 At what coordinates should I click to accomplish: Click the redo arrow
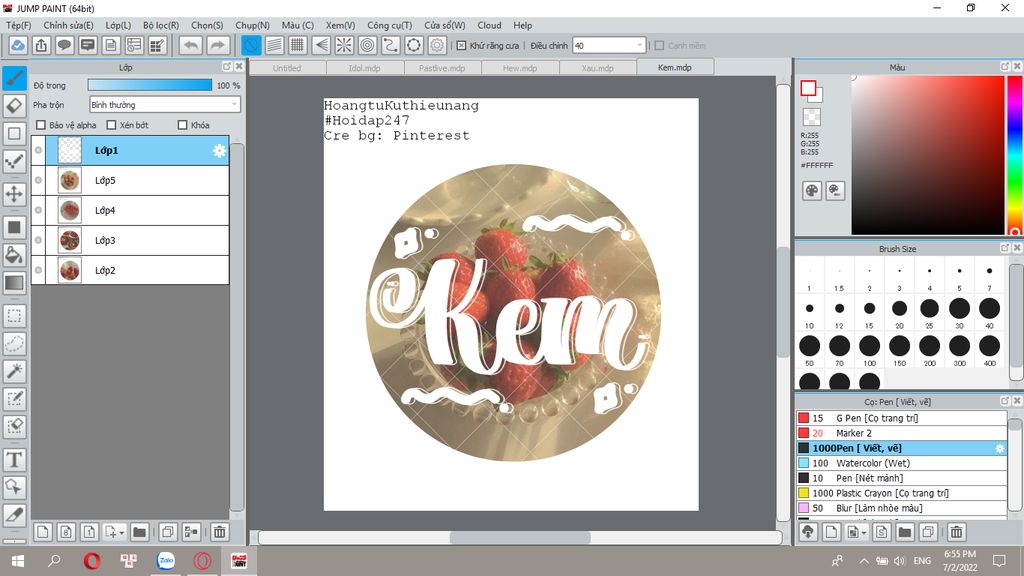[x=218, y=45]
